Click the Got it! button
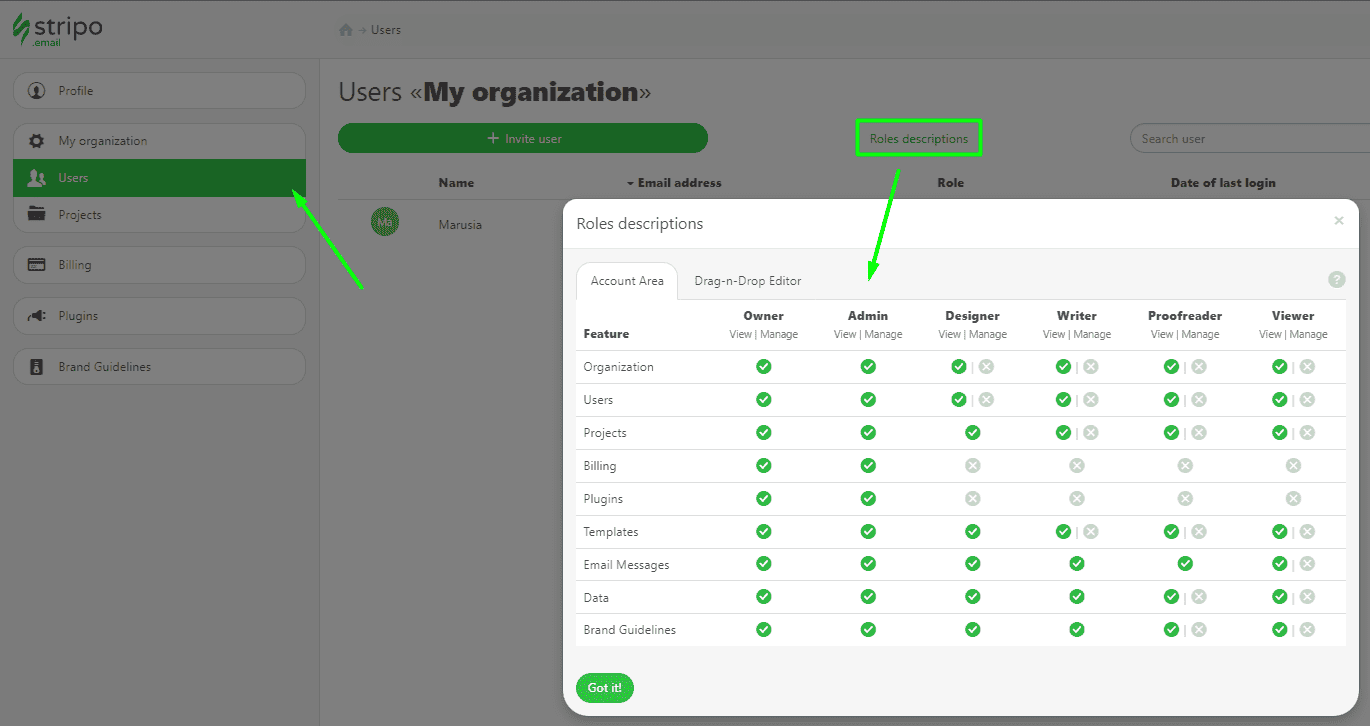 pos(604,688)
